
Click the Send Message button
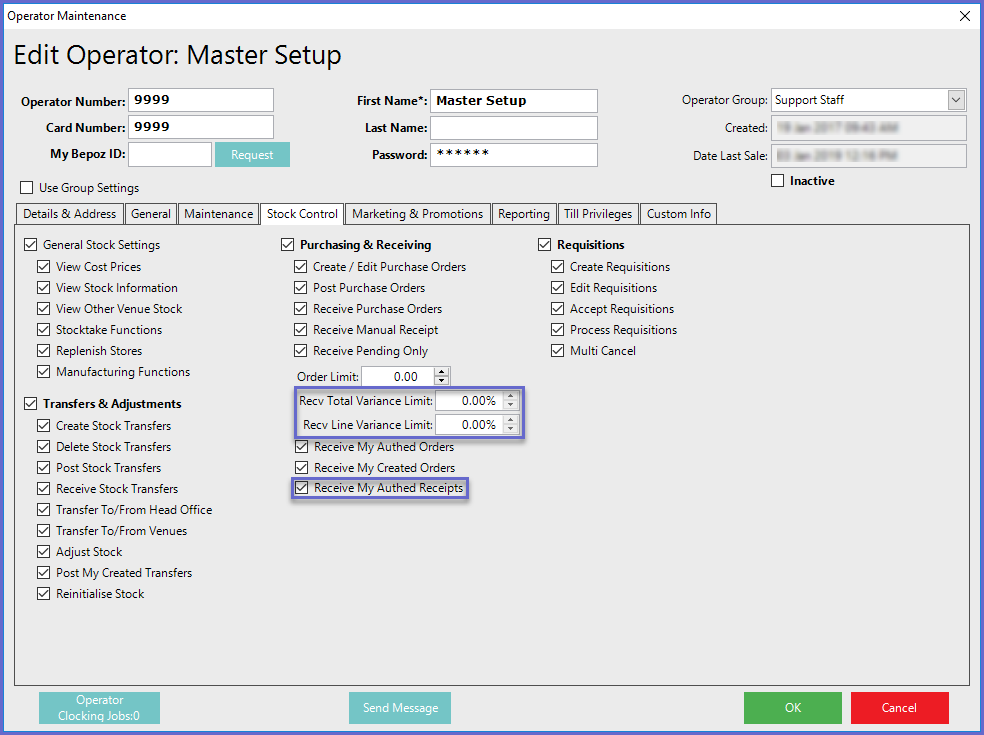coord(400,708)
